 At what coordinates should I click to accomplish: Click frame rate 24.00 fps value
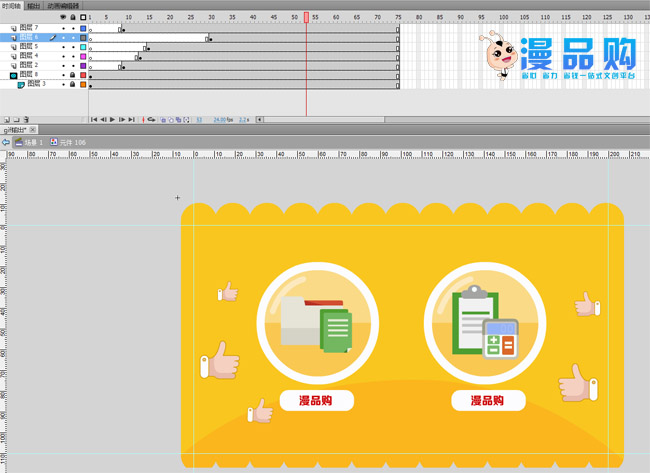coord(223,120)
